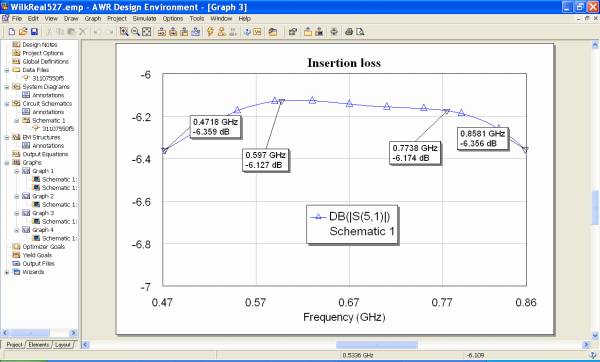600x362 pixels.
Task: Click the view all toolbar icon
Action: (147, 32)
